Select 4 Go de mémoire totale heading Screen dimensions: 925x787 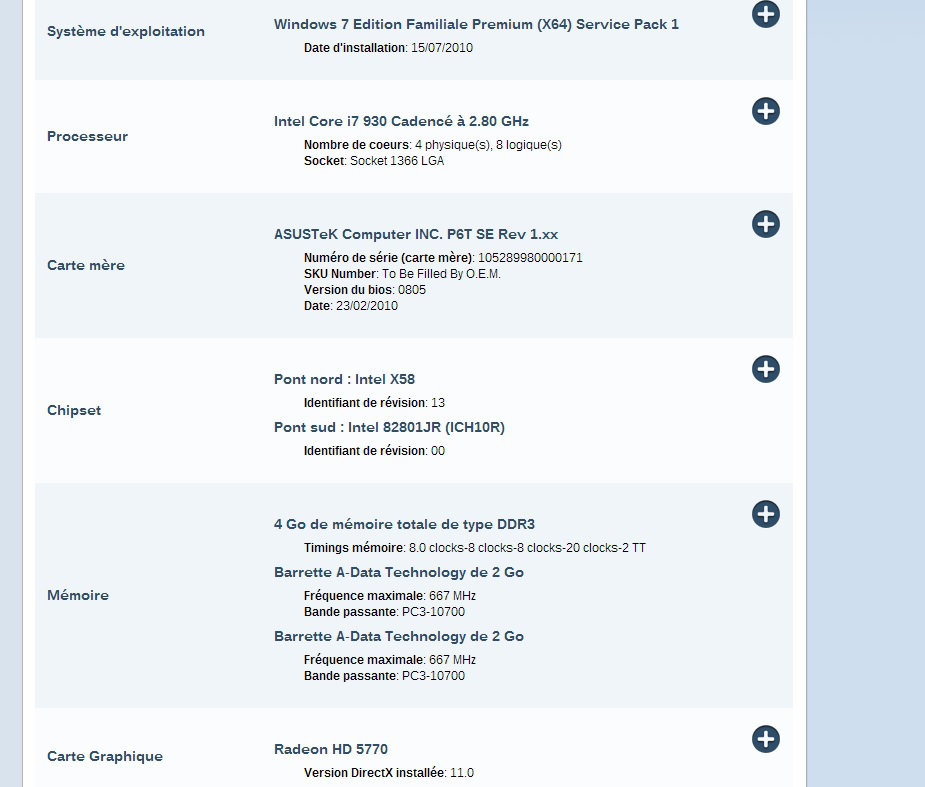click(405, 524)
